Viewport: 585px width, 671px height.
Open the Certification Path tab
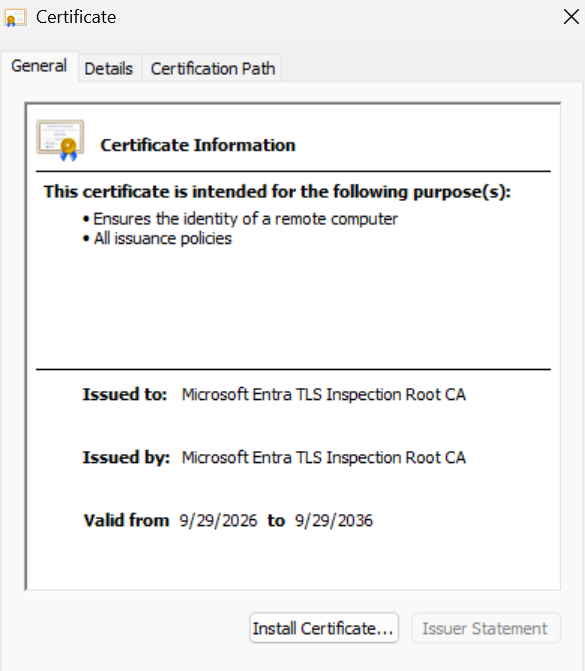[x=213, y=68]
